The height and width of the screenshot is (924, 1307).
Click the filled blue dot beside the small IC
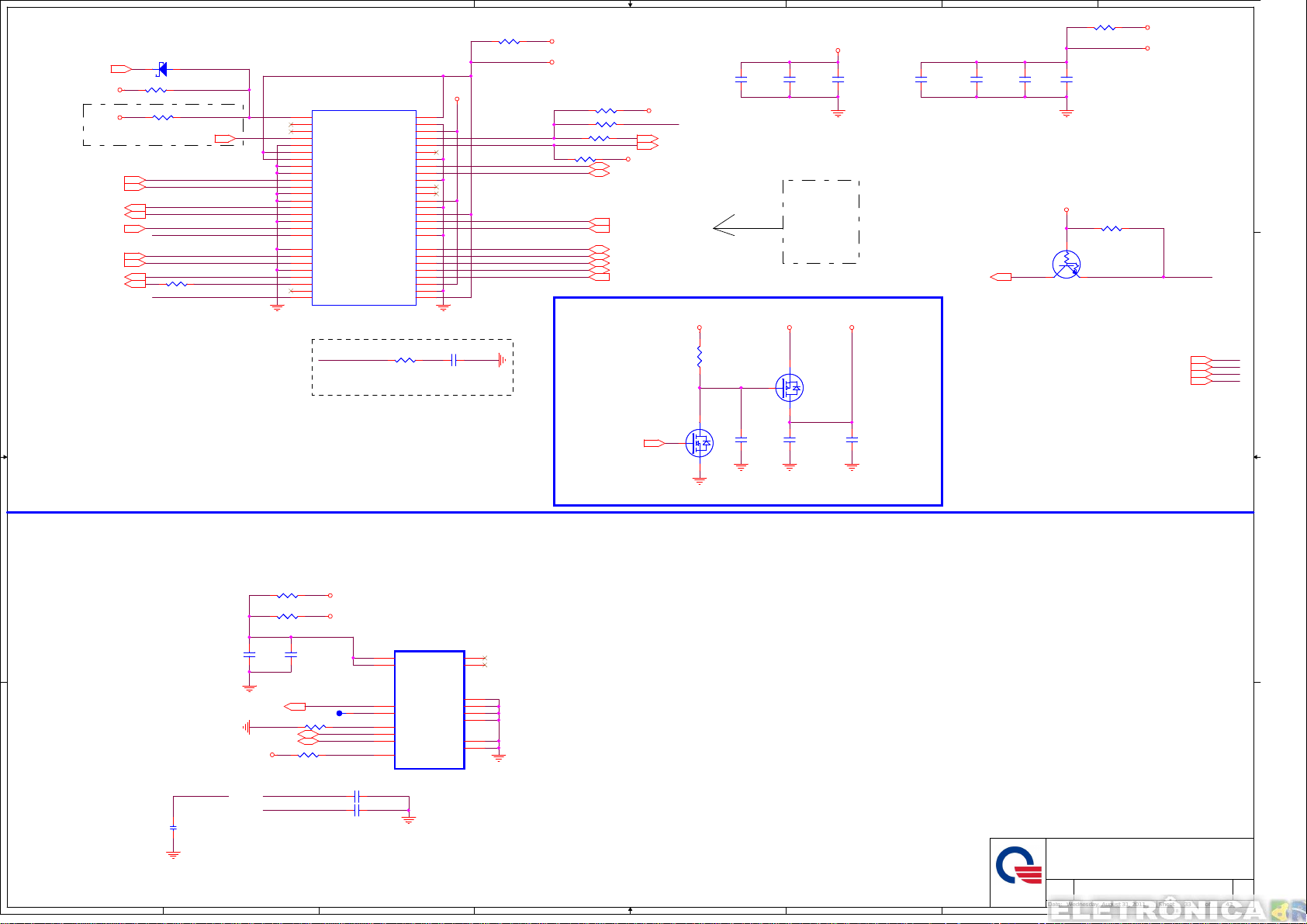[x=339, y=713]
